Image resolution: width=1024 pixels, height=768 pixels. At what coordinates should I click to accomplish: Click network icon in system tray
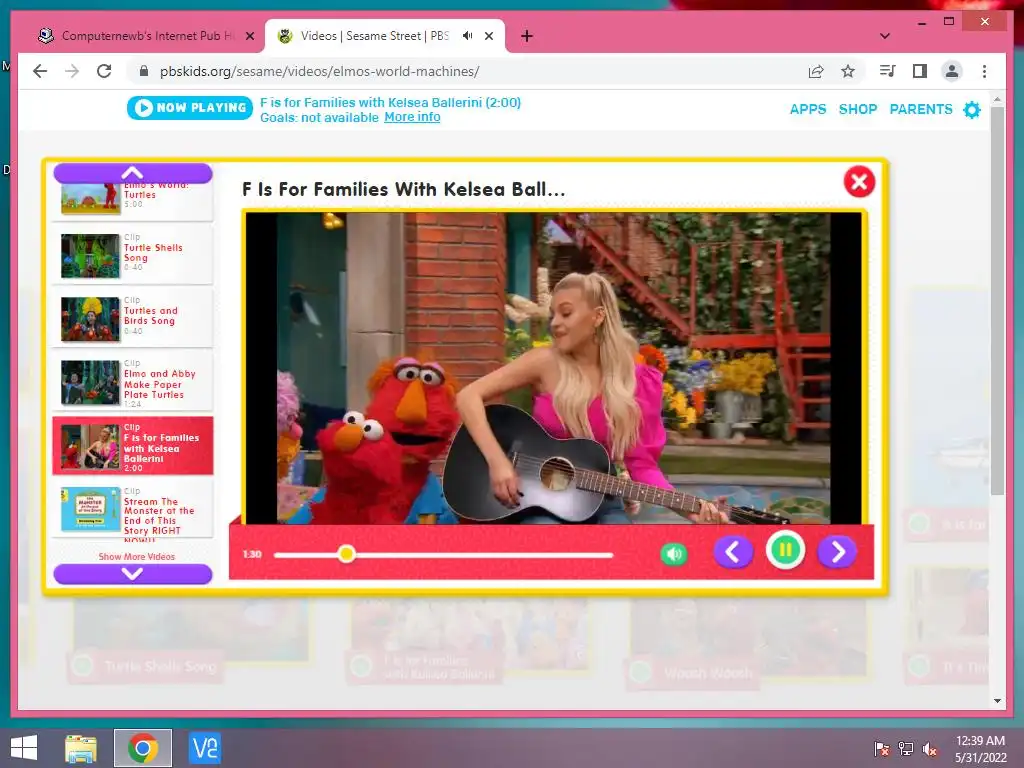pyautogui.click(x=906, y=749)
